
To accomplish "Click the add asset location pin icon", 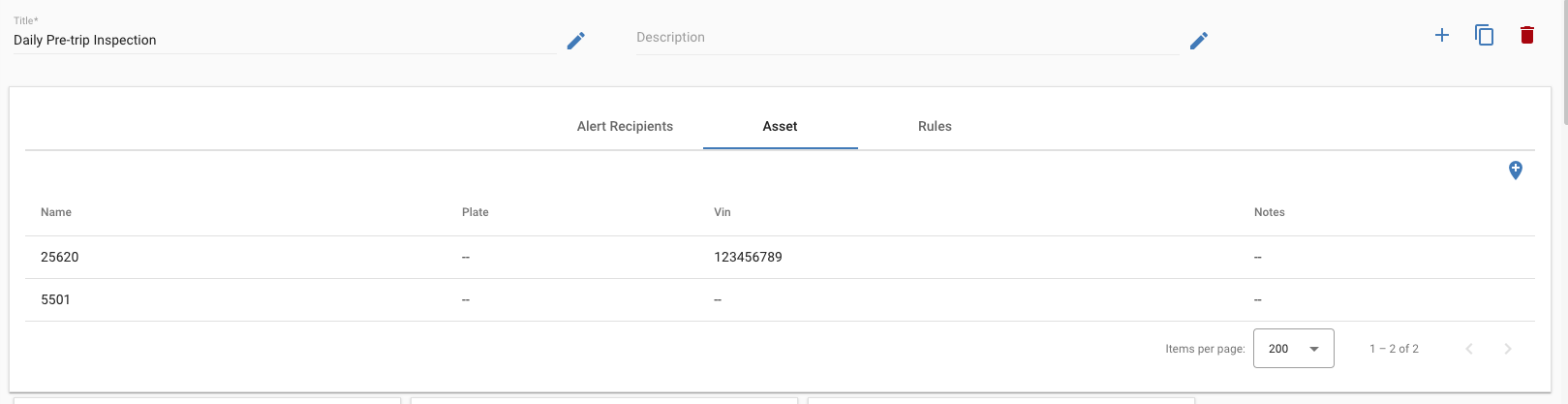I will pyautogui.click(x=1516, y=171).
